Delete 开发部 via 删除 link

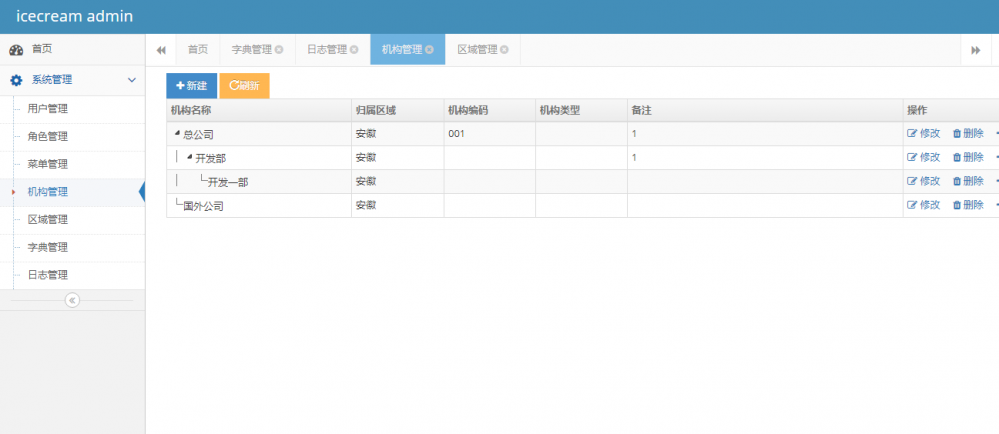pos(968,157)
